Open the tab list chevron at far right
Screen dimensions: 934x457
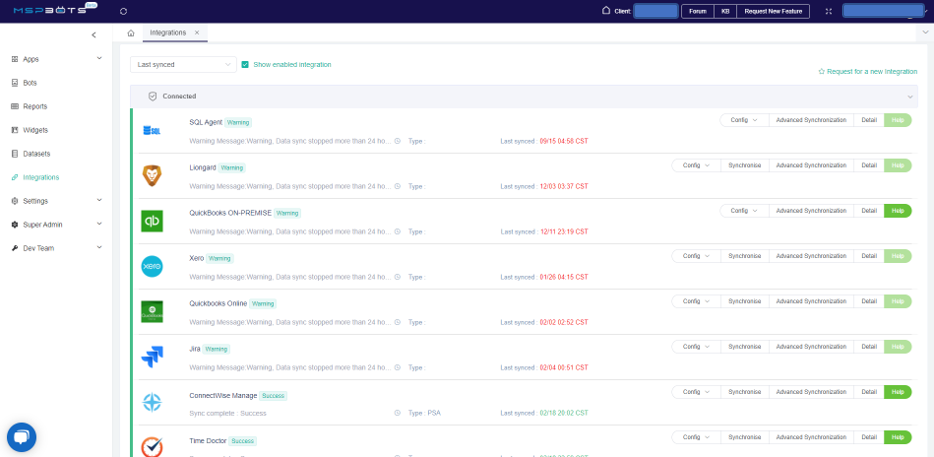click(925, 33)
